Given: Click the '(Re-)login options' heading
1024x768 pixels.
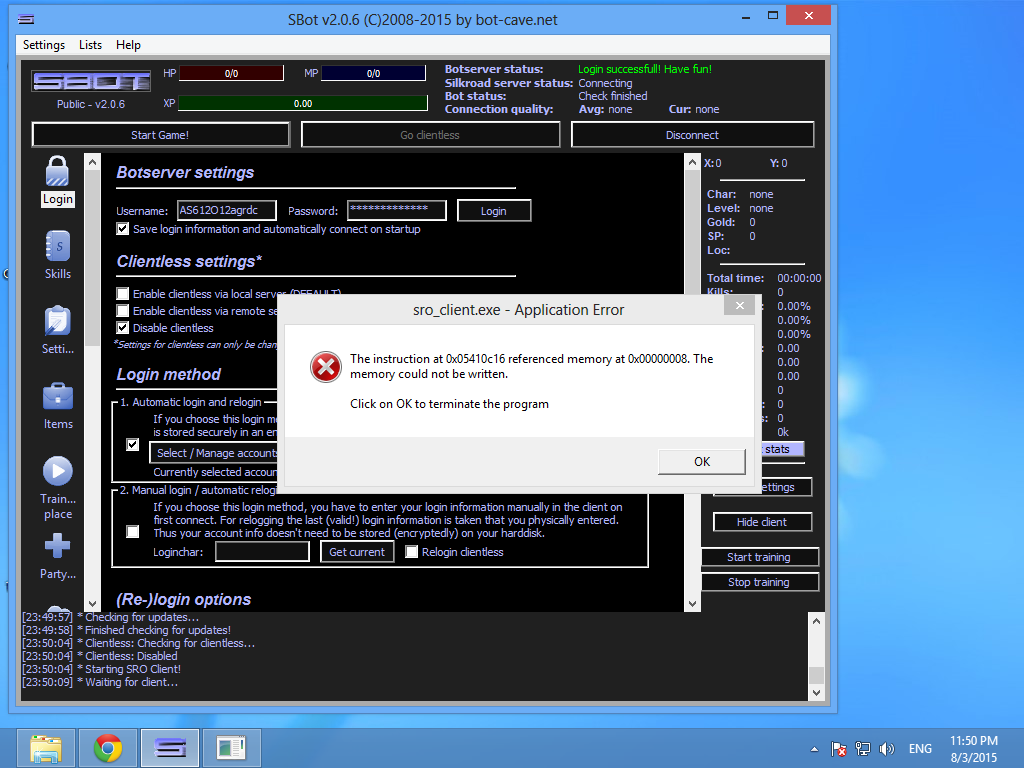Looking at the screenshot, I should [x=184, y=600].
